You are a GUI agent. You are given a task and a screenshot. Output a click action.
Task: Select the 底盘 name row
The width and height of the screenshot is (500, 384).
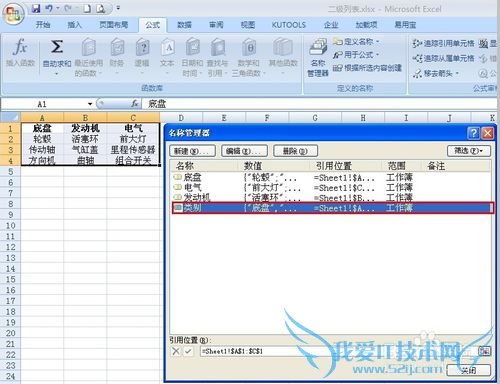tap(331, 177)
